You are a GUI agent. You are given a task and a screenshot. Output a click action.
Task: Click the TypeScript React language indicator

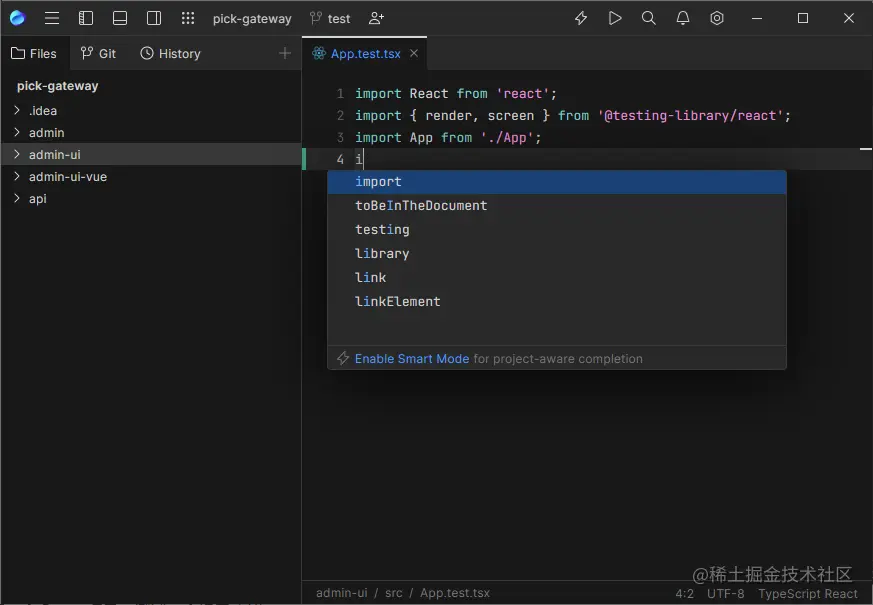click(808, 593)
